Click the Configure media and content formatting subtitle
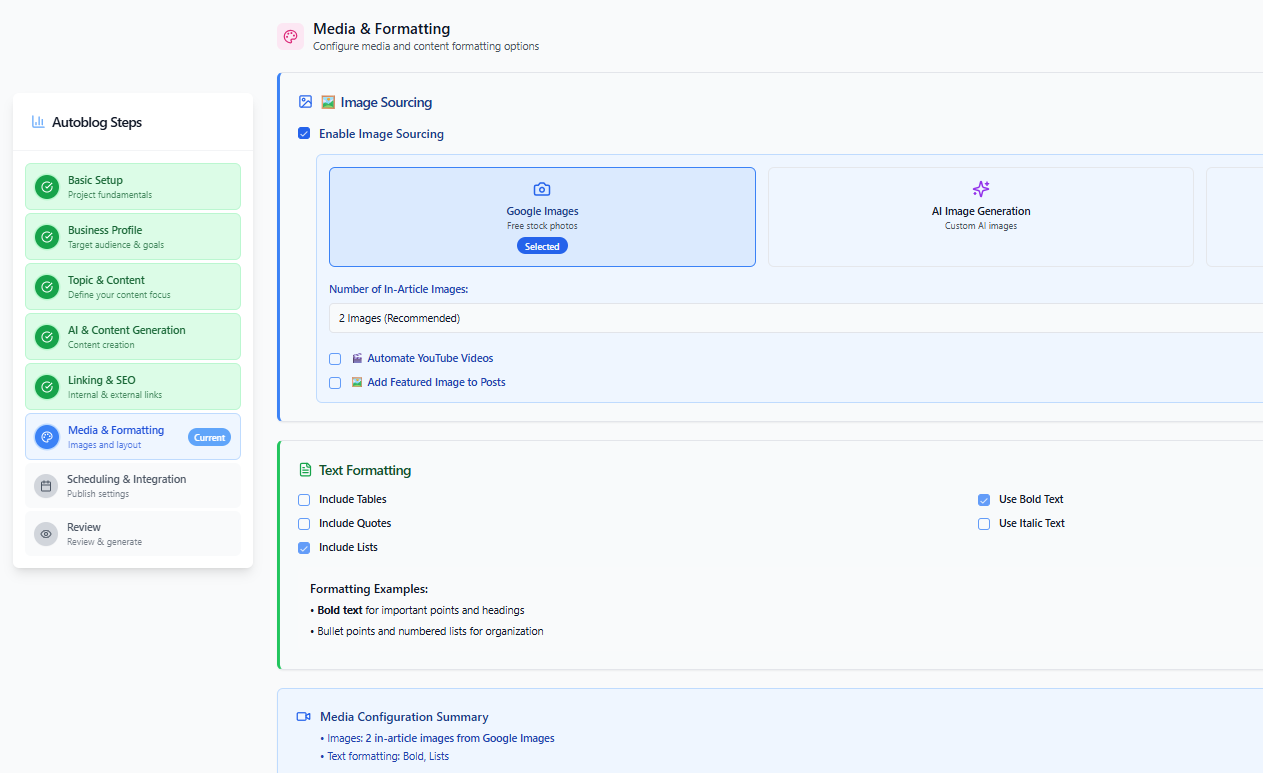This screenshot has height=773, width=1263. point(426,46)
